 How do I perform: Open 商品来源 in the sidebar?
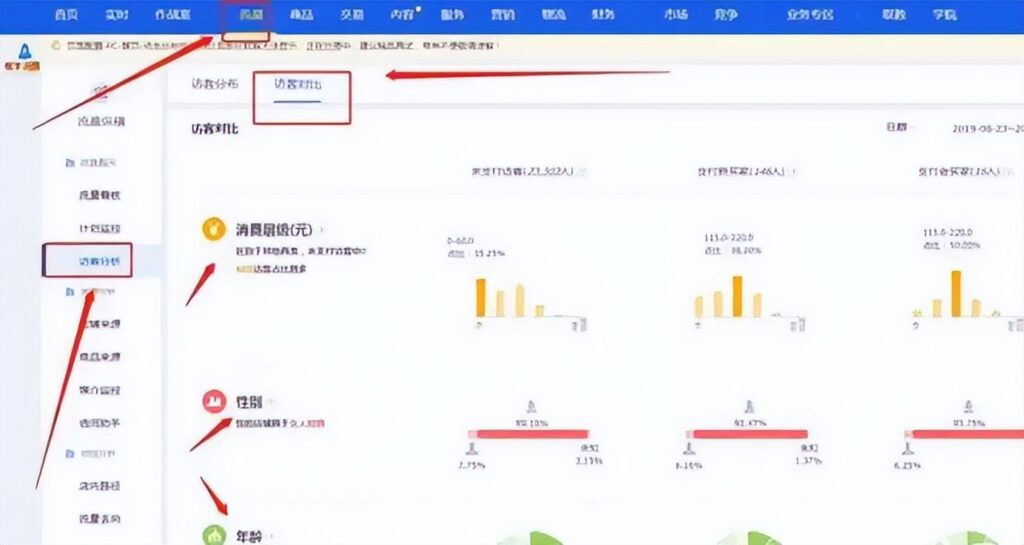point(100,356)
